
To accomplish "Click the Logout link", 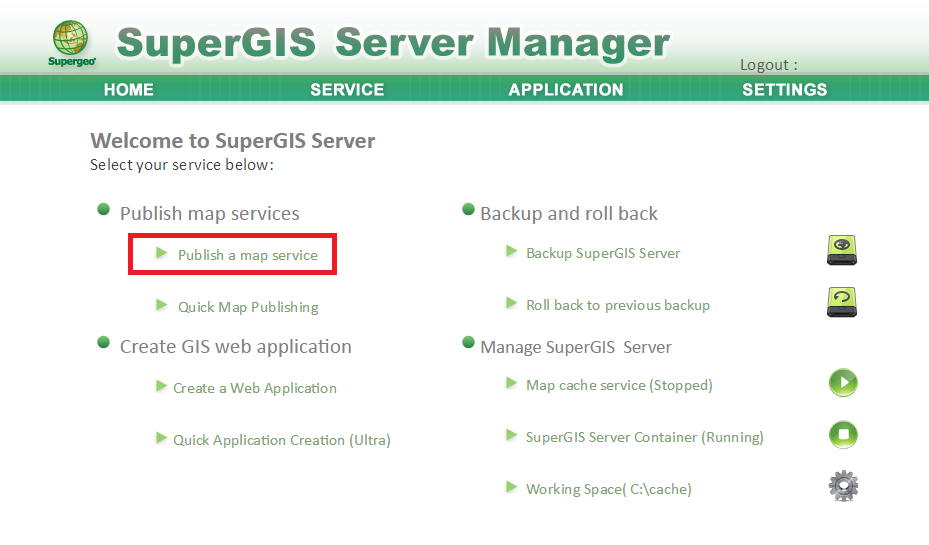I will coord(768,65).
